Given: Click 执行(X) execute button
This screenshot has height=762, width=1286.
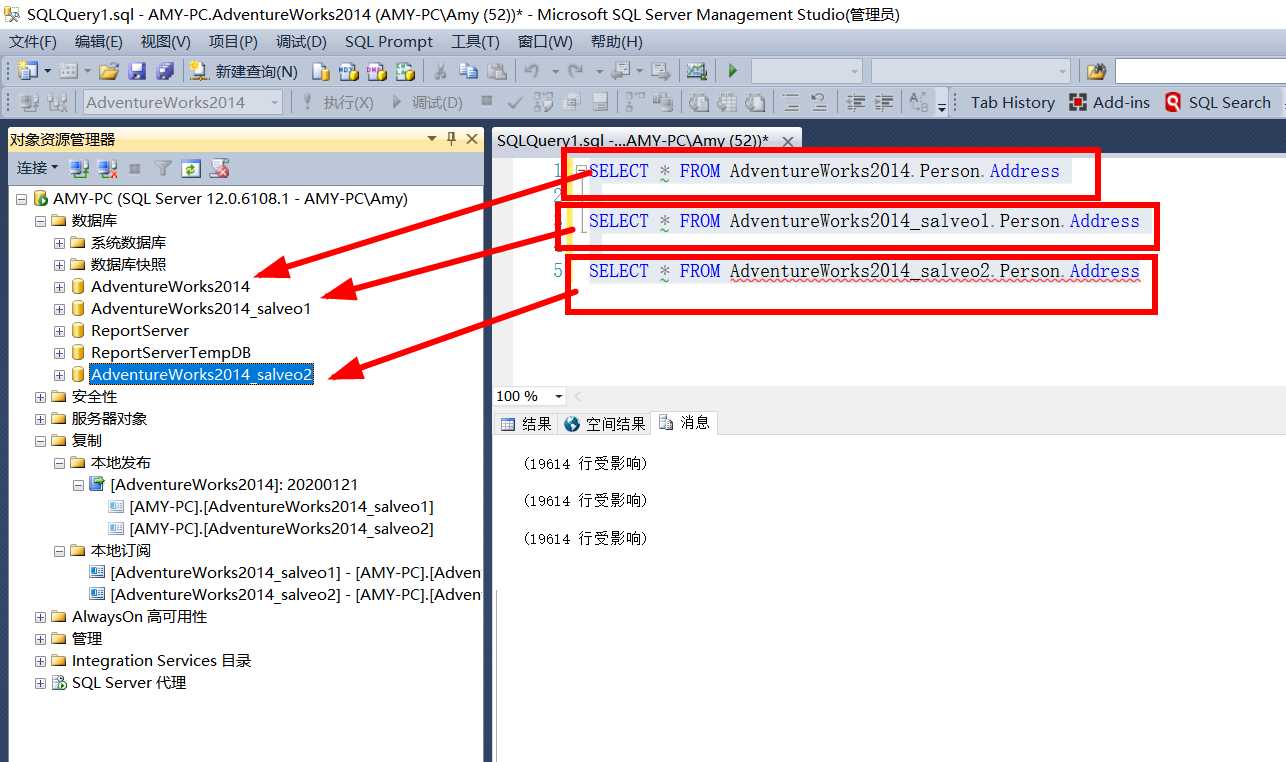Looking at the screenshot, I should [336, 102].
